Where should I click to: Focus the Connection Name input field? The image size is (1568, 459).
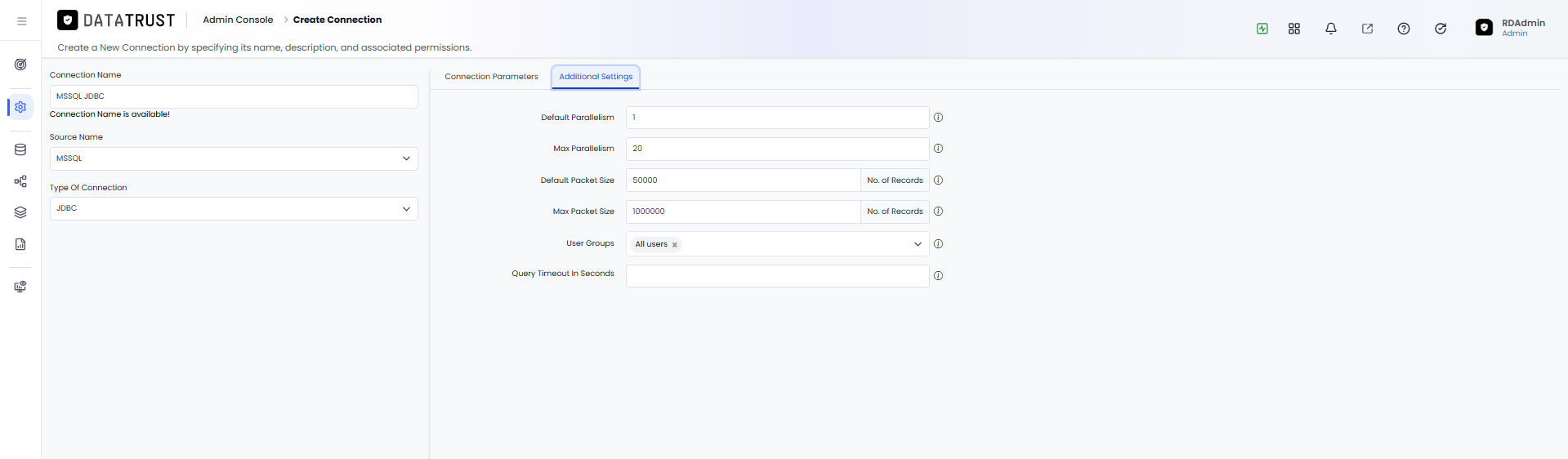pos(234,96)
